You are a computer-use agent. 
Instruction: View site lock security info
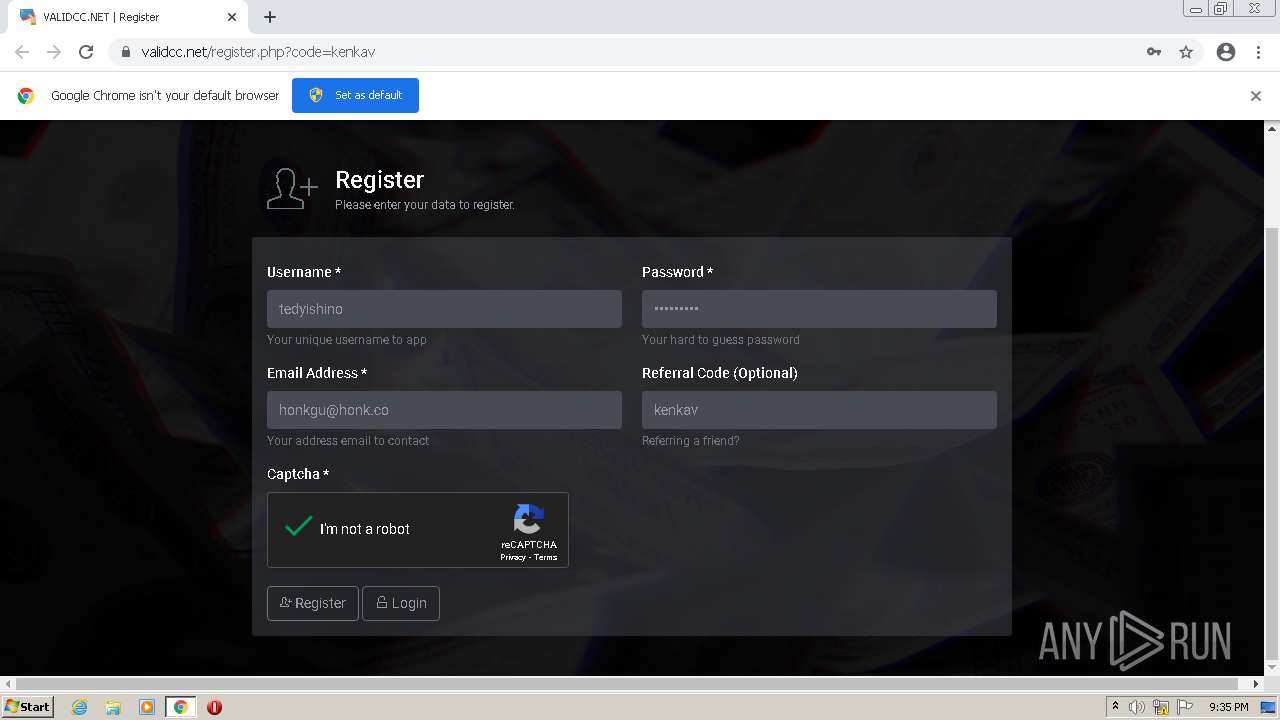126,52
